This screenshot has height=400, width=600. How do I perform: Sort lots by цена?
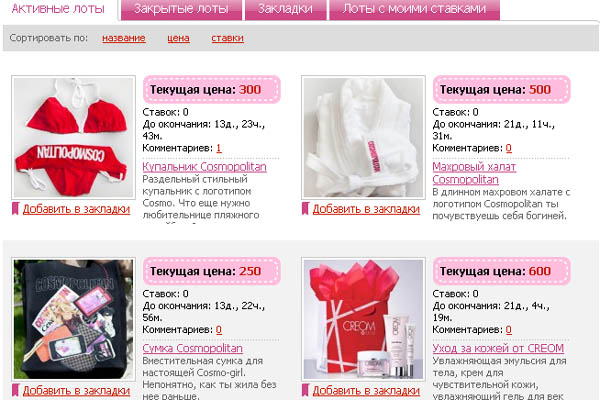178,38
